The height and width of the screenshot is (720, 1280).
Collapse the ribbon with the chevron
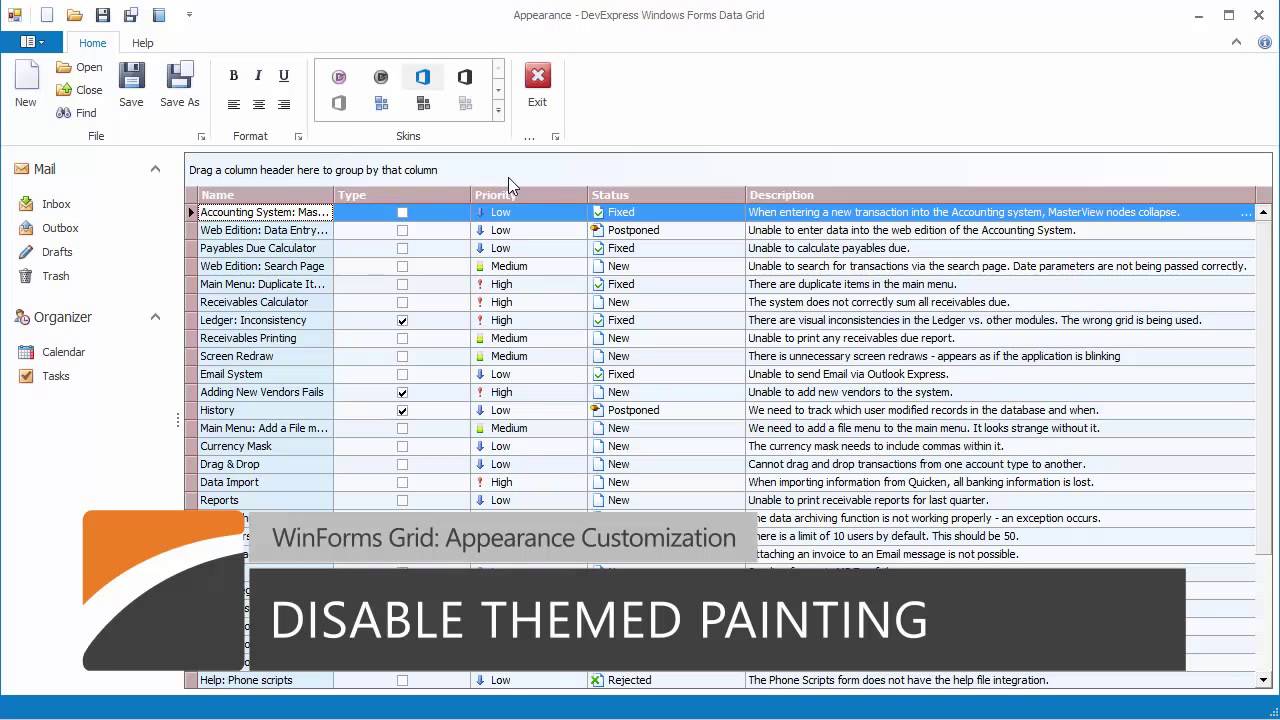pos(1237,43)
